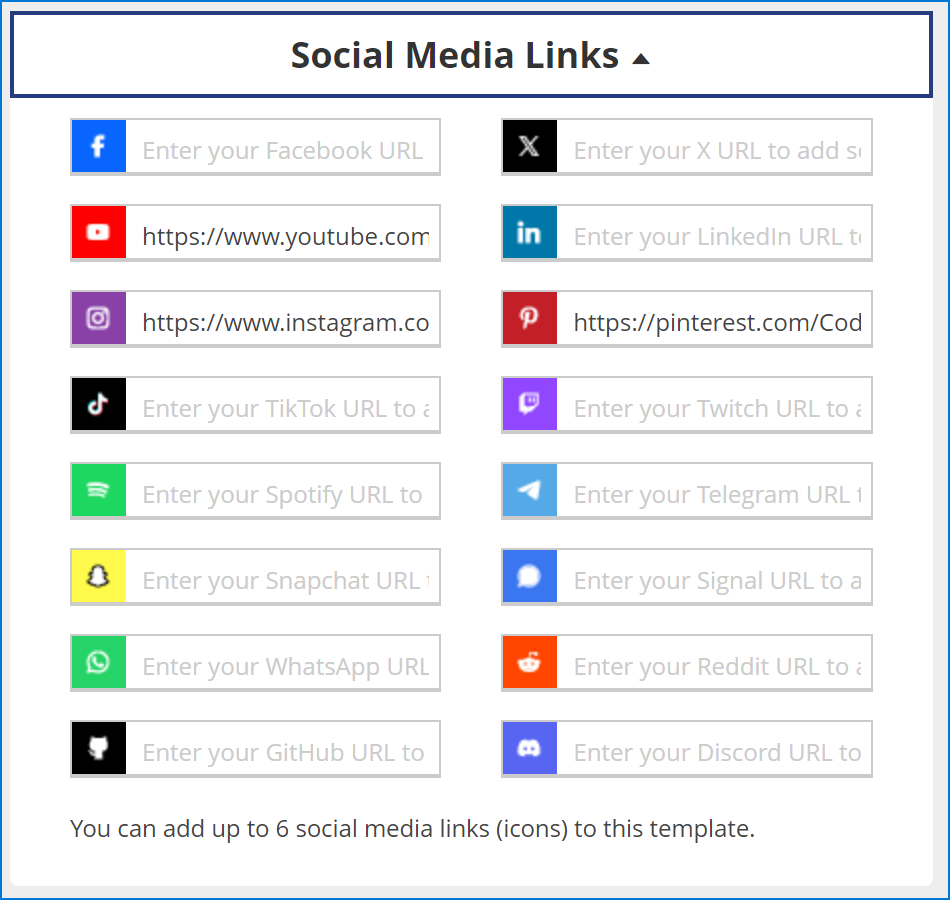The width and height of the screenshot is (950, 900).
Task: Click the '6 social media links' note text
Action: pyautogui.click(x=412, y=828)
